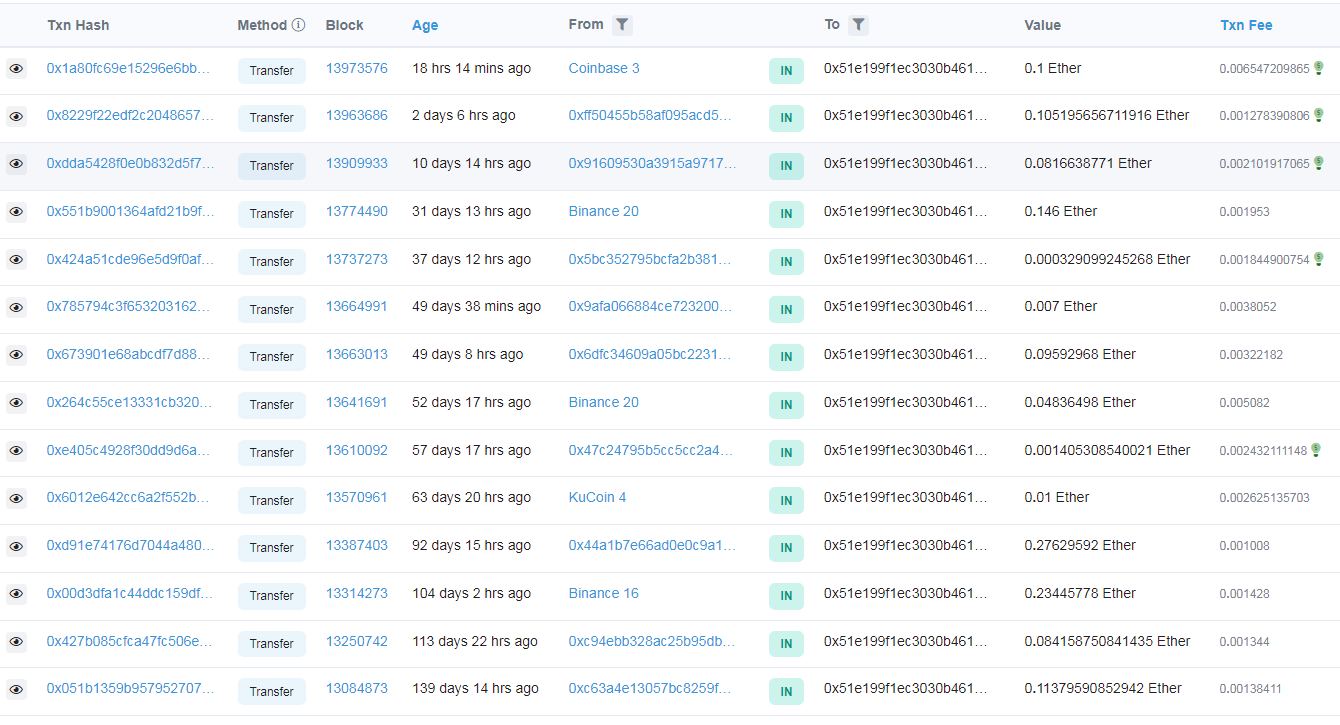Open block 13973576
Screen dimensions: 1340x725
click(x=357, y=68)
